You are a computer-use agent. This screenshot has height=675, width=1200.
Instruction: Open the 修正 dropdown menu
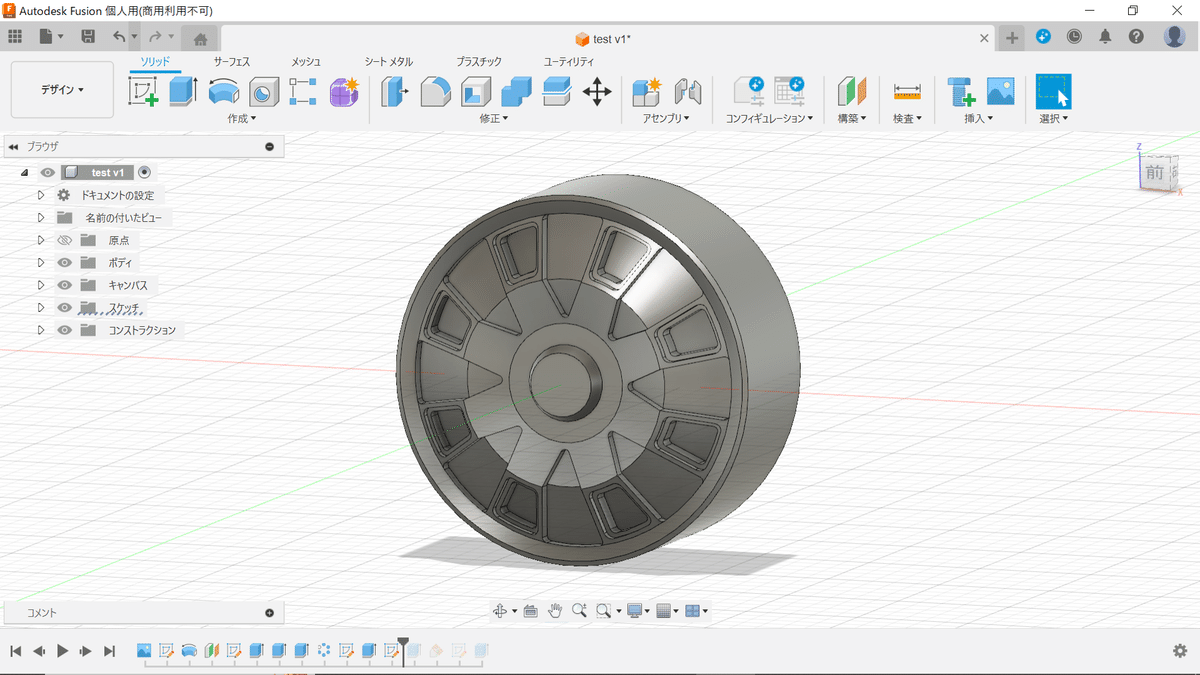[494, 118]
